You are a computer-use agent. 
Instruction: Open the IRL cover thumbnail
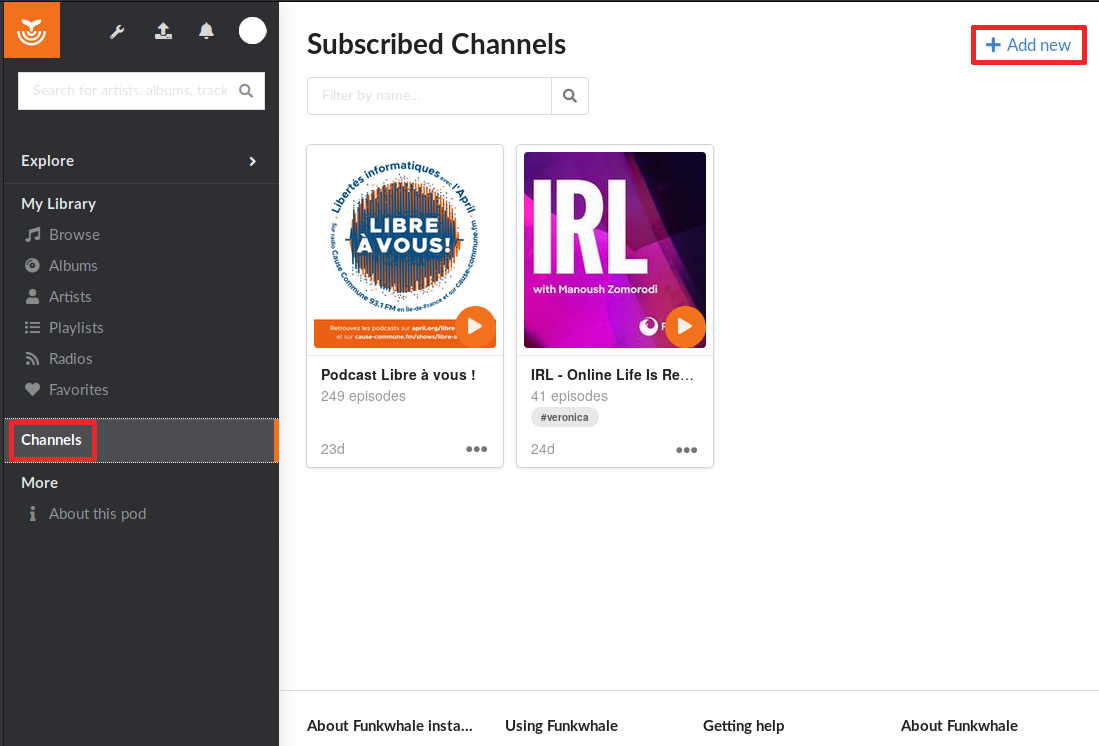(x=615, y=250)
